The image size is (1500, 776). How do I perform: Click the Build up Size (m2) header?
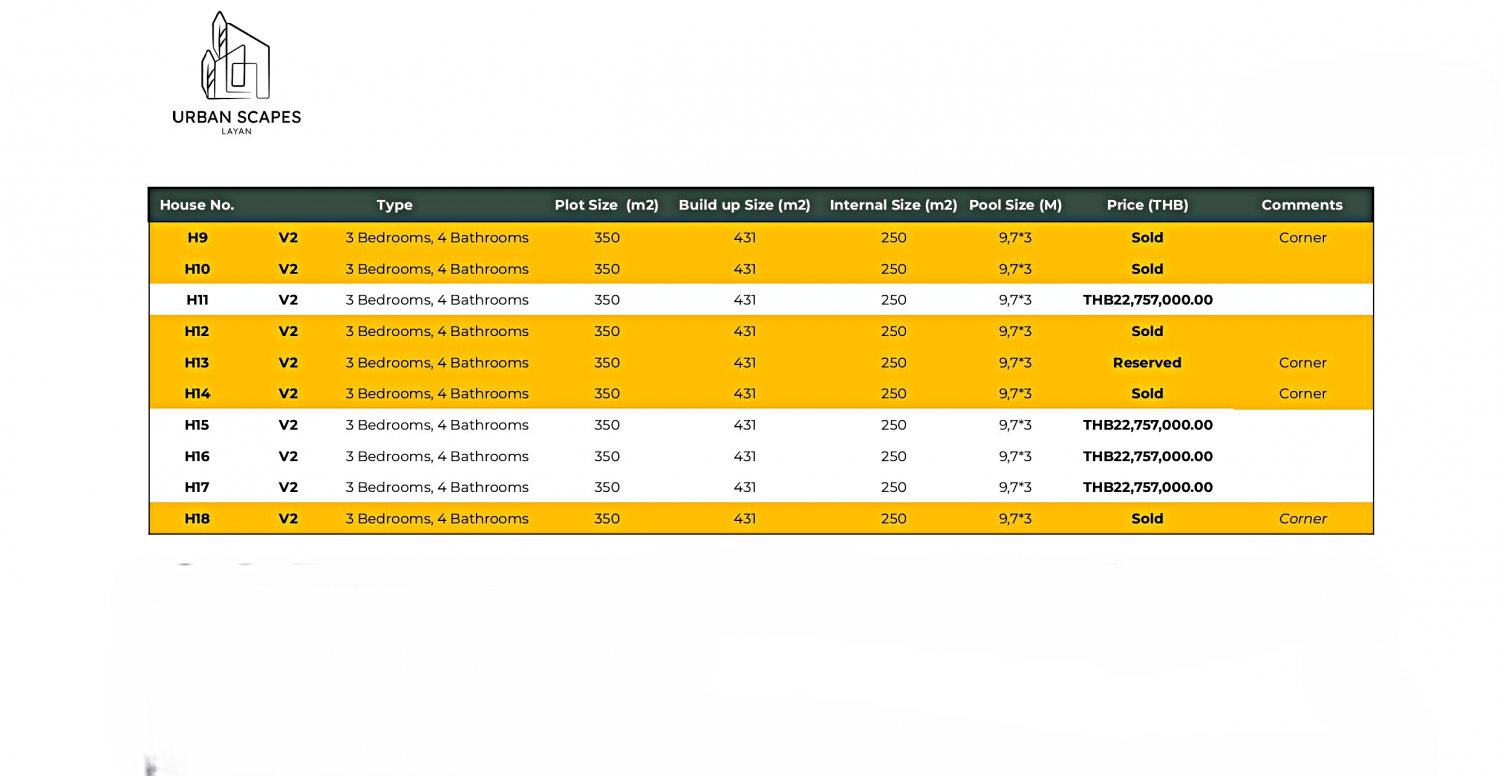744,205
